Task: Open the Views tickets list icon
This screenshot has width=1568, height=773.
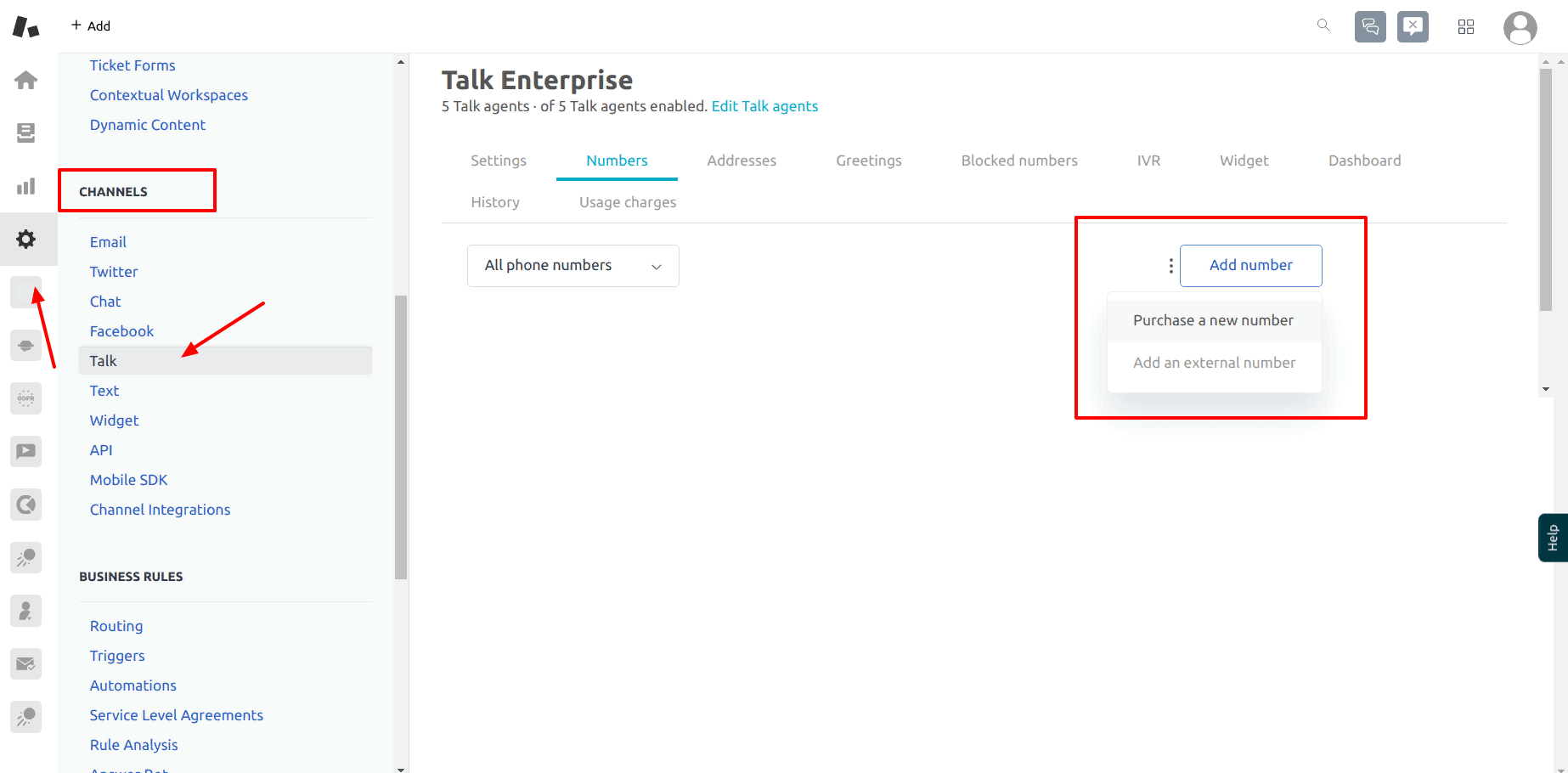Action: click(x=26, y=133)
